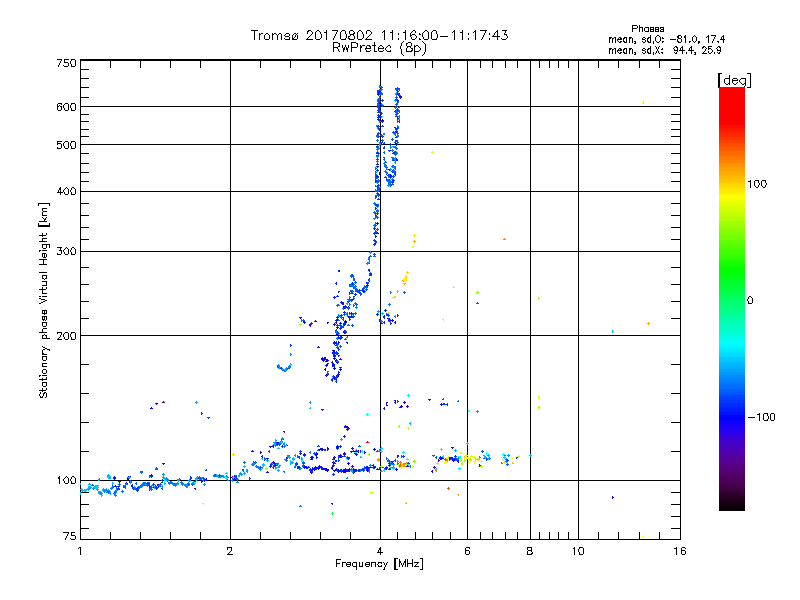
Task: Click the yellow-green cluster at 6 MHz
Action: [470, 459]
